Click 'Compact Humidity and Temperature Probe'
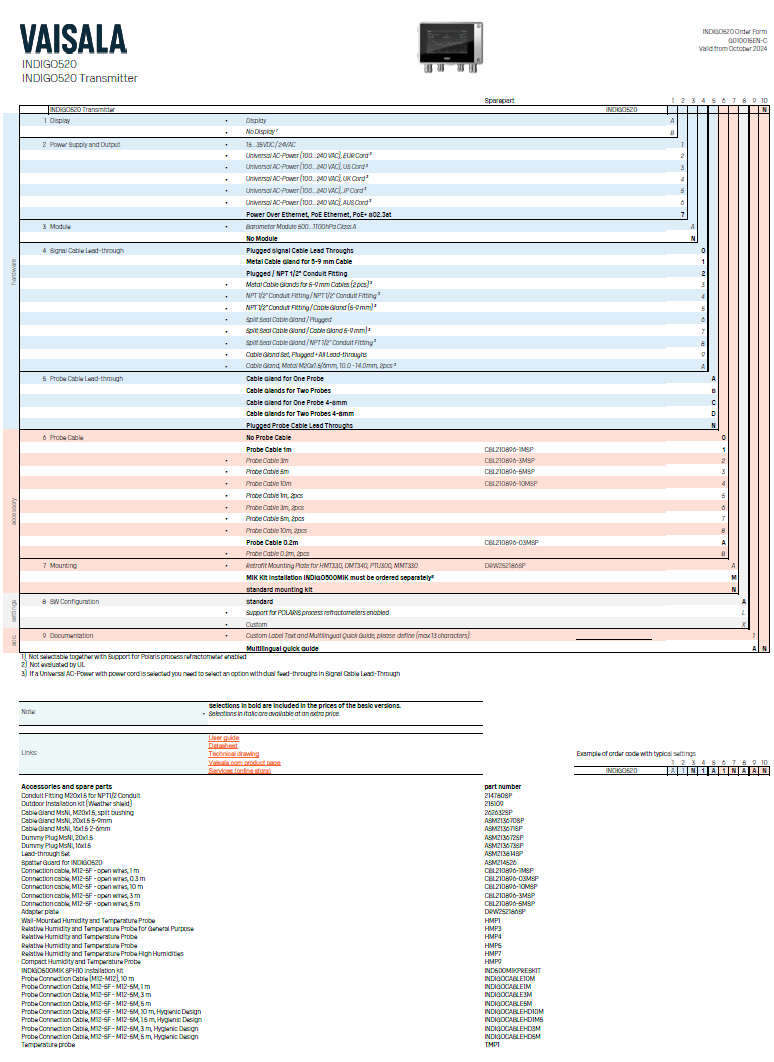774x1062 pixels. (x=81, y=962)
